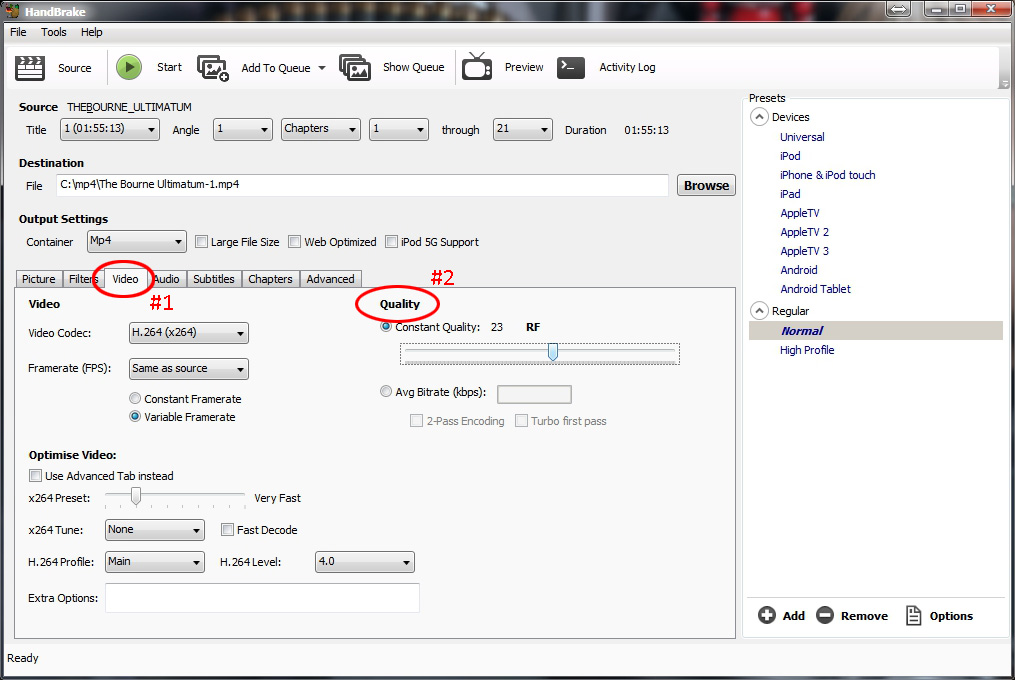Open the Tools menu
The image size is (1015, 680).
(x=54, y=32)
